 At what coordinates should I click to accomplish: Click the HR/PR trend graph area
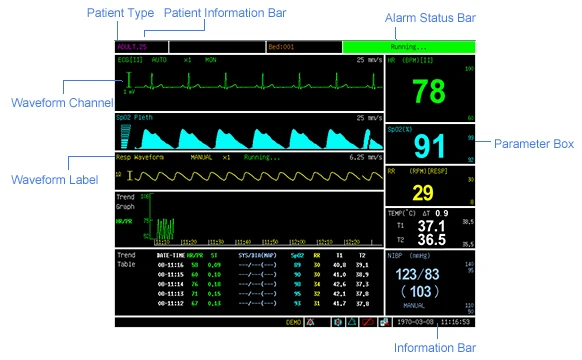(249, 219)
